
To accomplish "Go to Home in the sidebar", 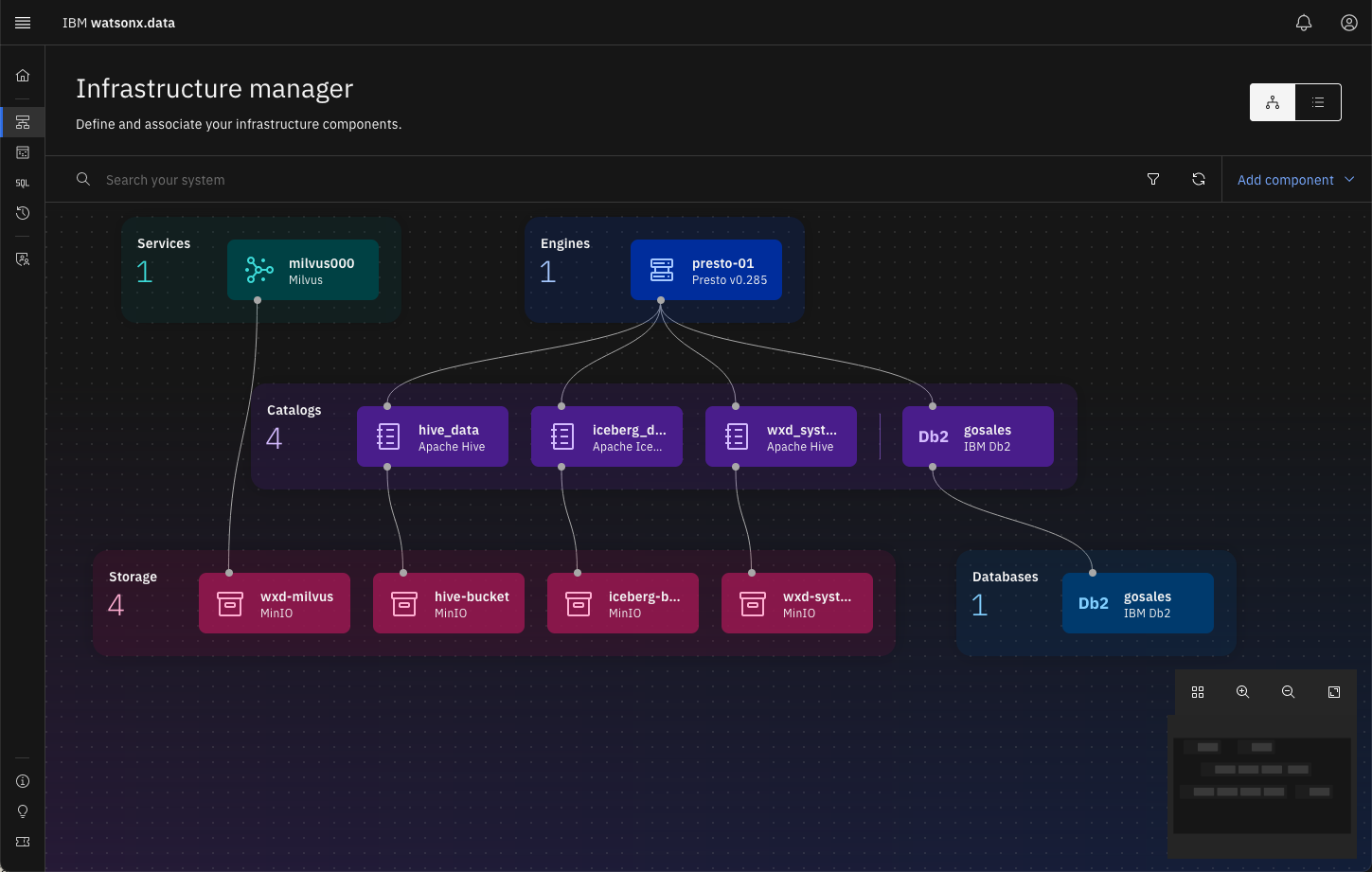I will coord(23,76).
